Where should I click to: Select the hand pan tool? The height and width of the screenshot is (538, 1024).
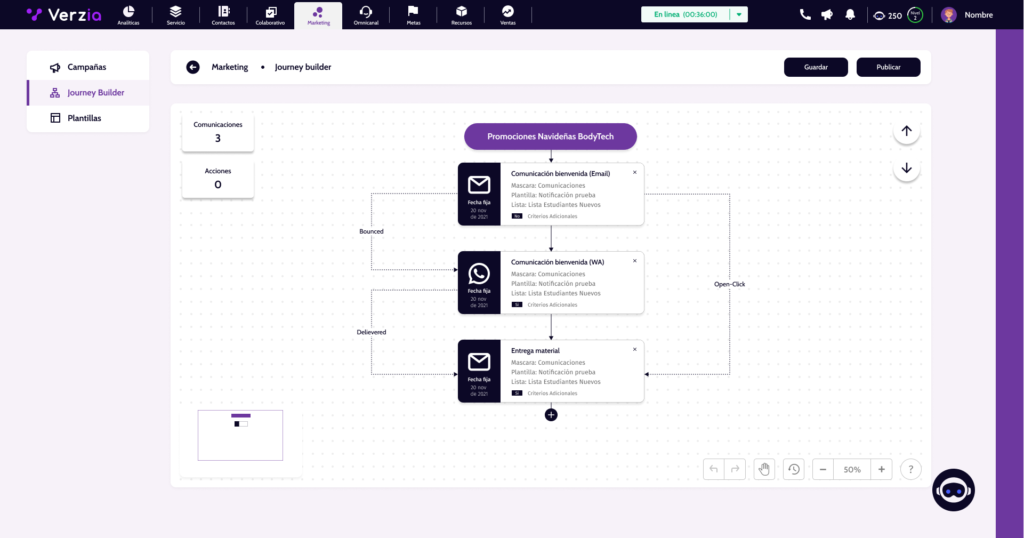tap(764, 469)
